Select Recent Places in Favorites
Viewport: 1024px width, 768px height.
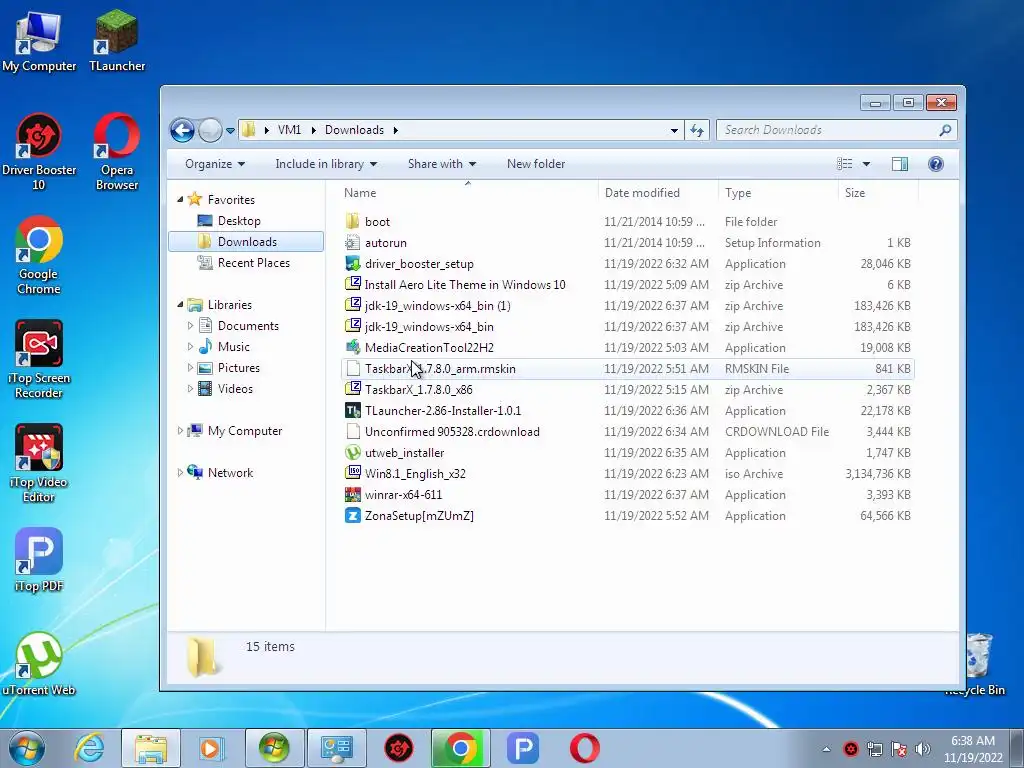pyautogui.click(x=253, y=263)
